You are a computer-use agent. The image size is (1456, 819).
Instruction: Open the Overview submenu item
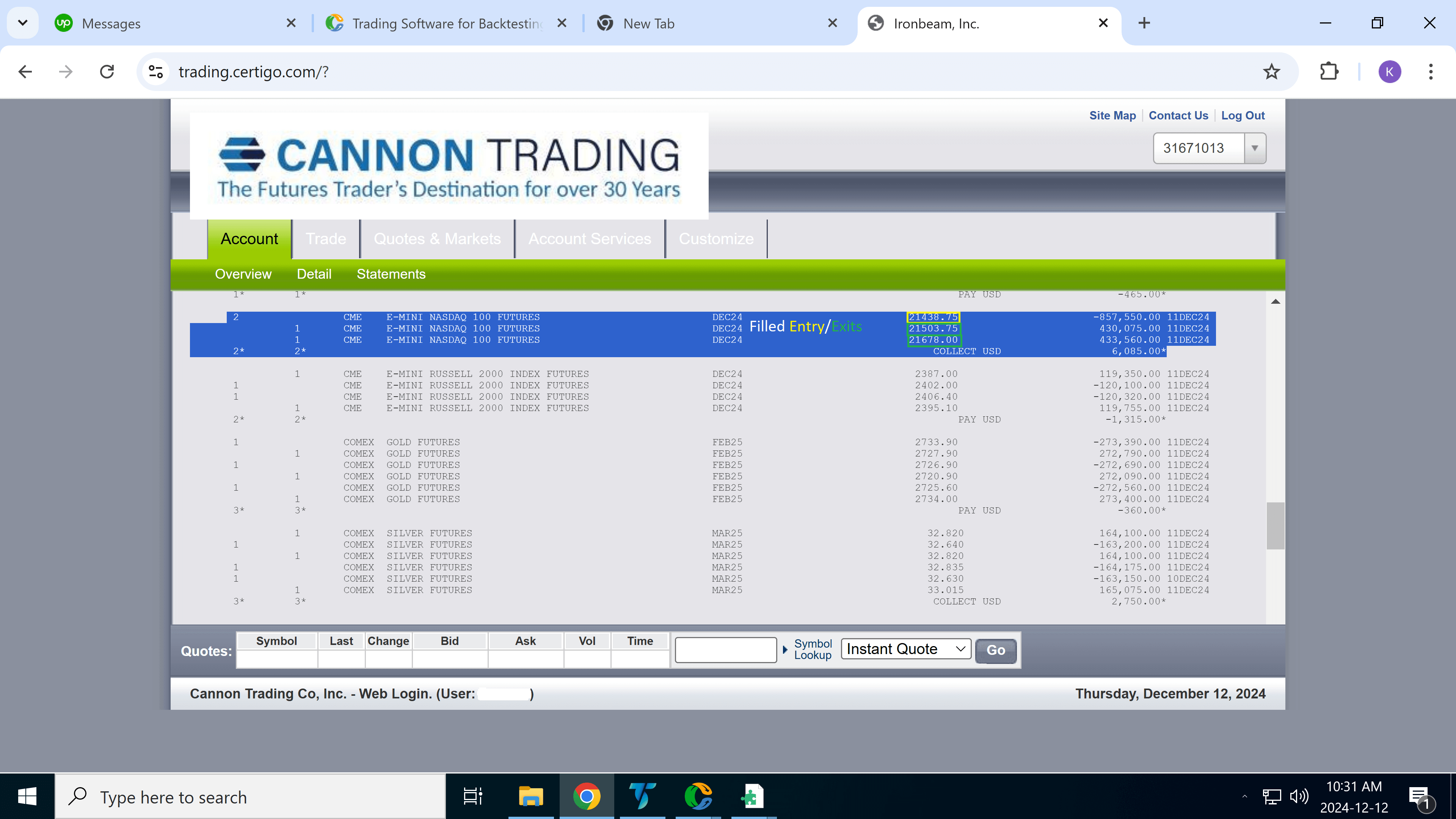[x=243, y=274]
